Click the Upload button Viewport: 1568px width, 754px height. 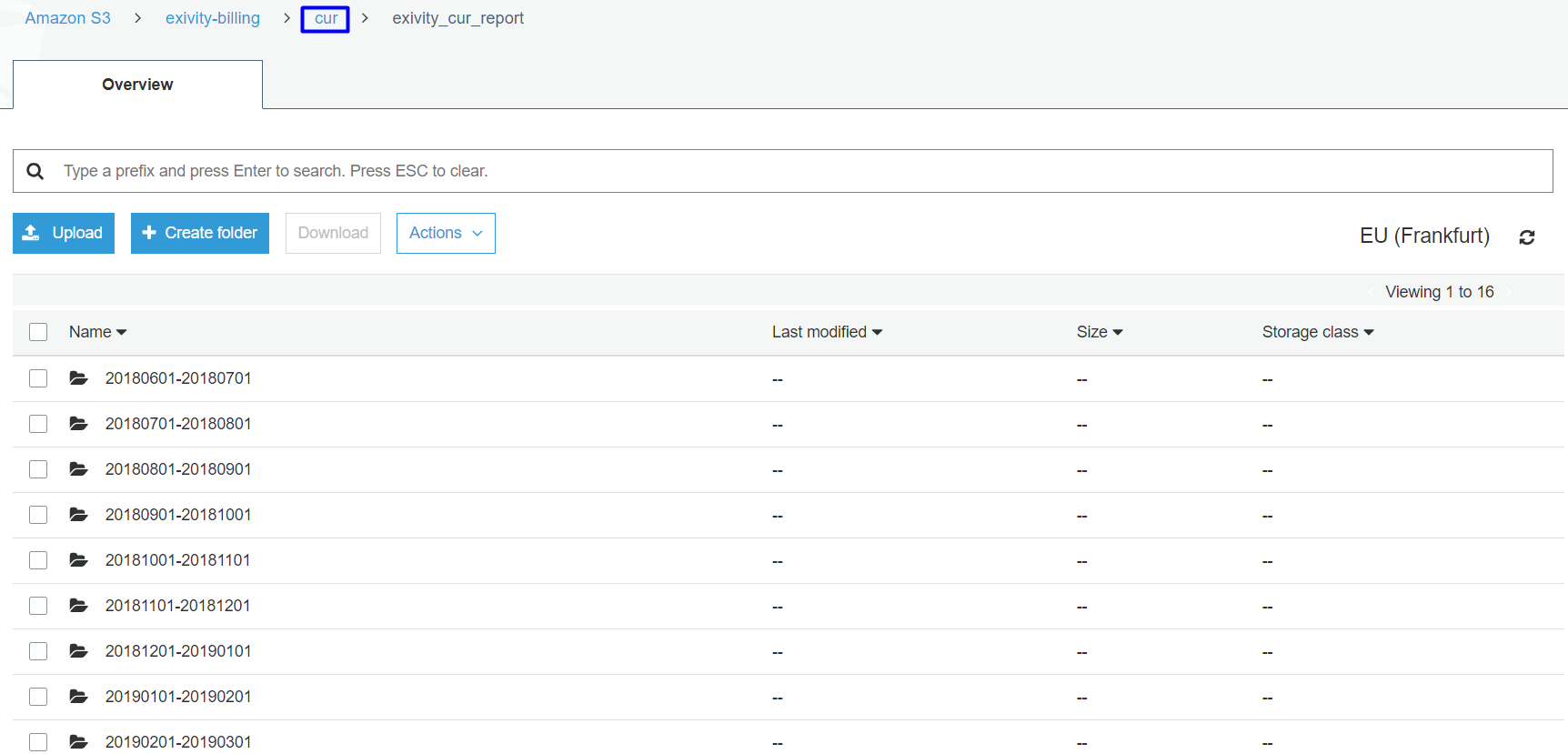(x=64, y=233)
